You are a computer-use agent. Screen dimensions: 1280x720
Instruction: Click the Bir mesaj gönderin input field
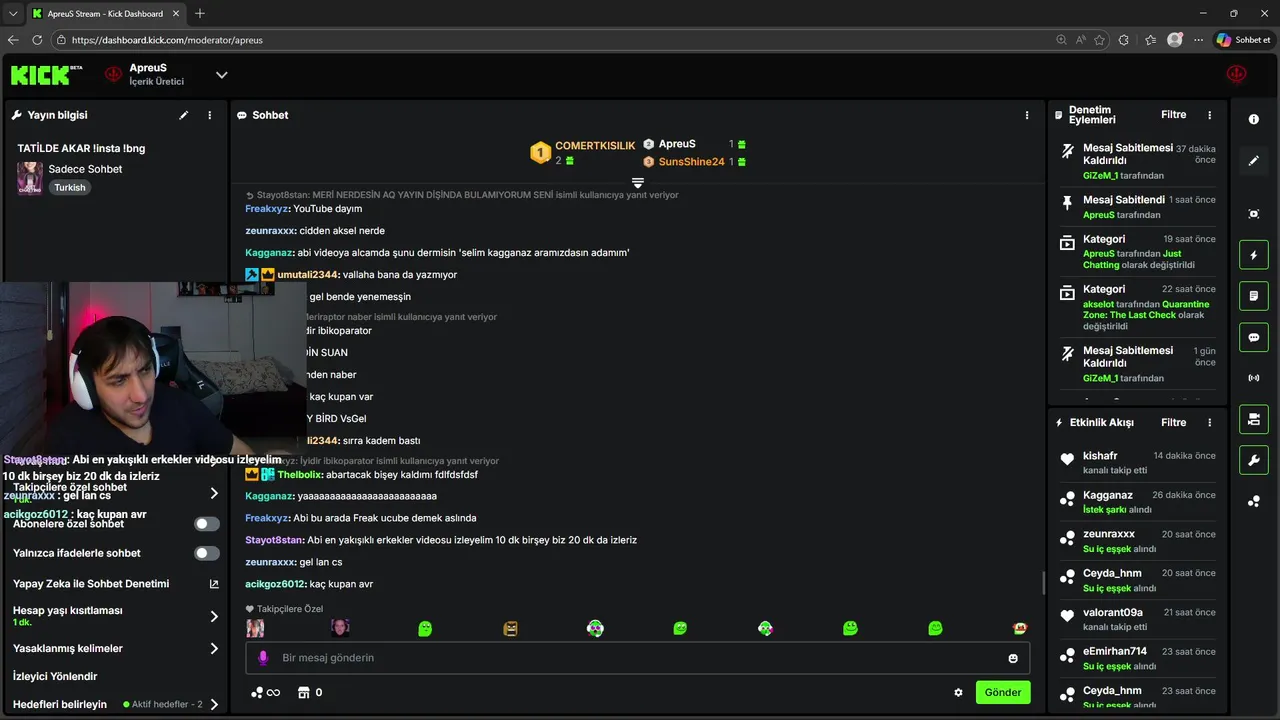coord(638,658)
